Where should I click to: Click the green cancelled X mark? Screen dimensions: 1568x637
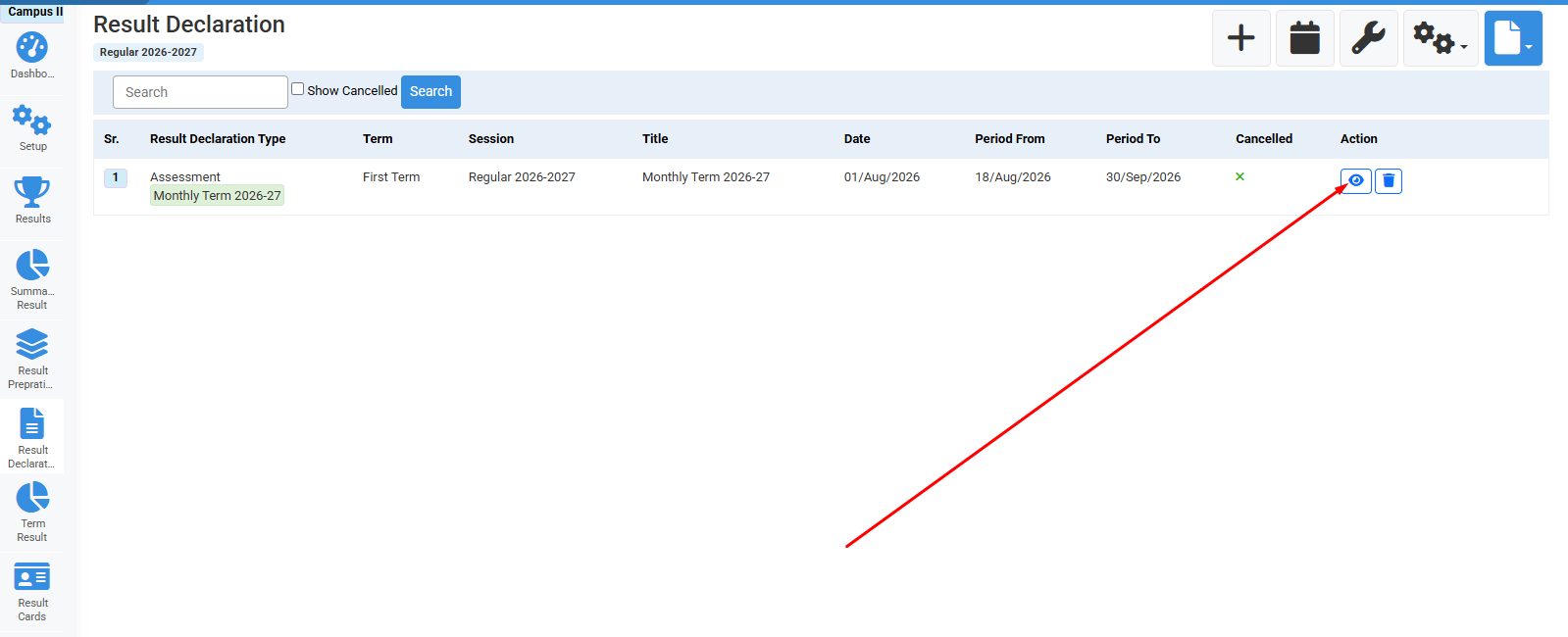[x=1239, y=176]
